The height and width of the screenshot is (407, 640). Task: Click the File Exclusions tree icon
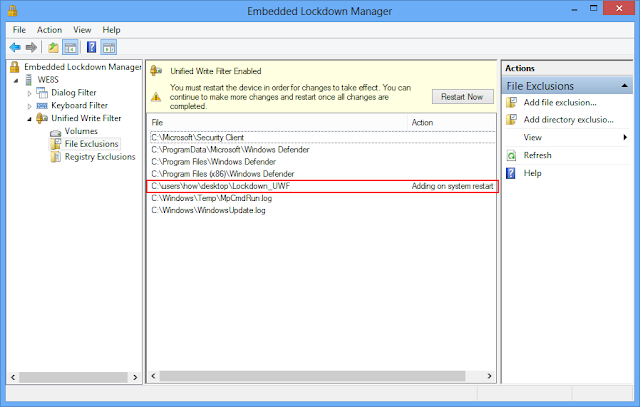55,144
